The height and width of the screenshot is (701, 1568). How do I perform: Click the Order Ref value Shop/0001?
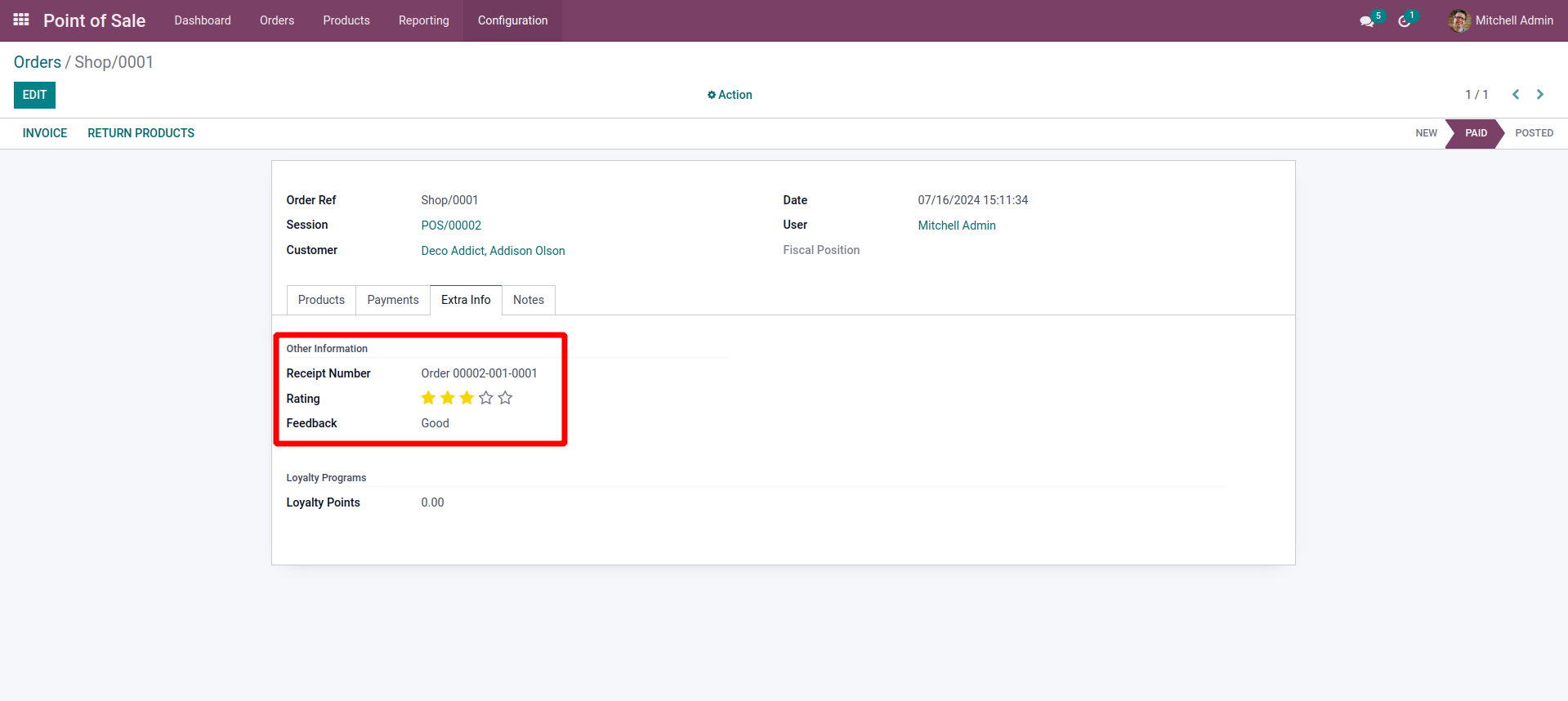449,200
